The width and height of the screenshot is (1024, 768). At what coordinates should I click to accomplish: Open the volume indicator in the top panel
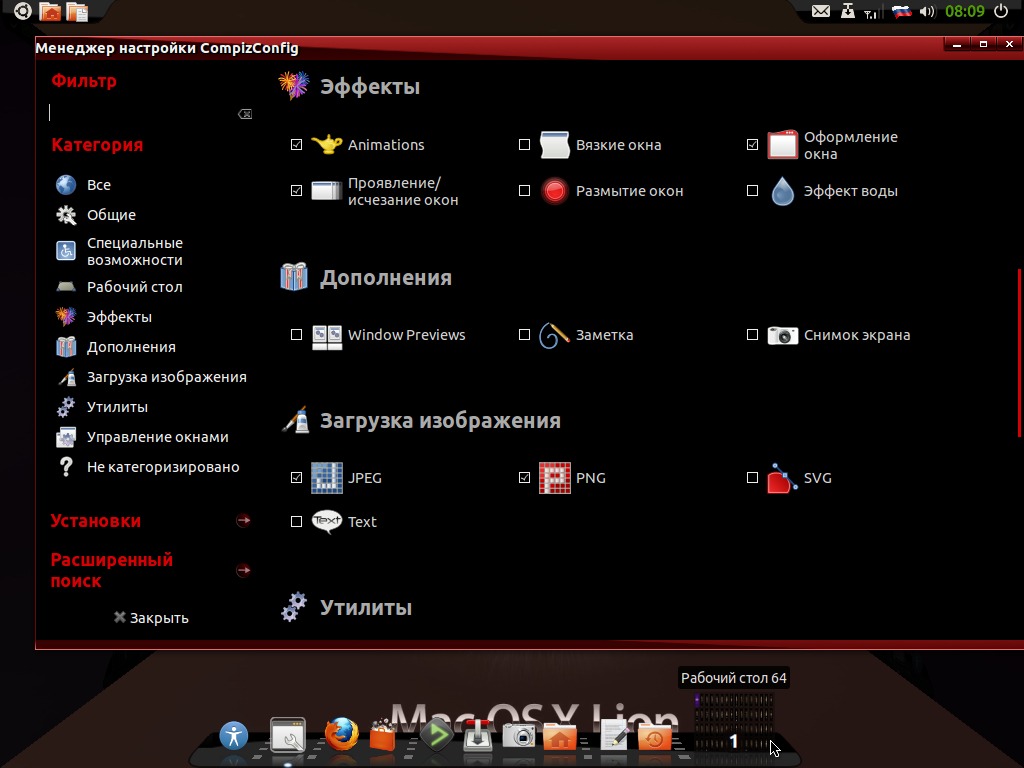tap(927, 11)
